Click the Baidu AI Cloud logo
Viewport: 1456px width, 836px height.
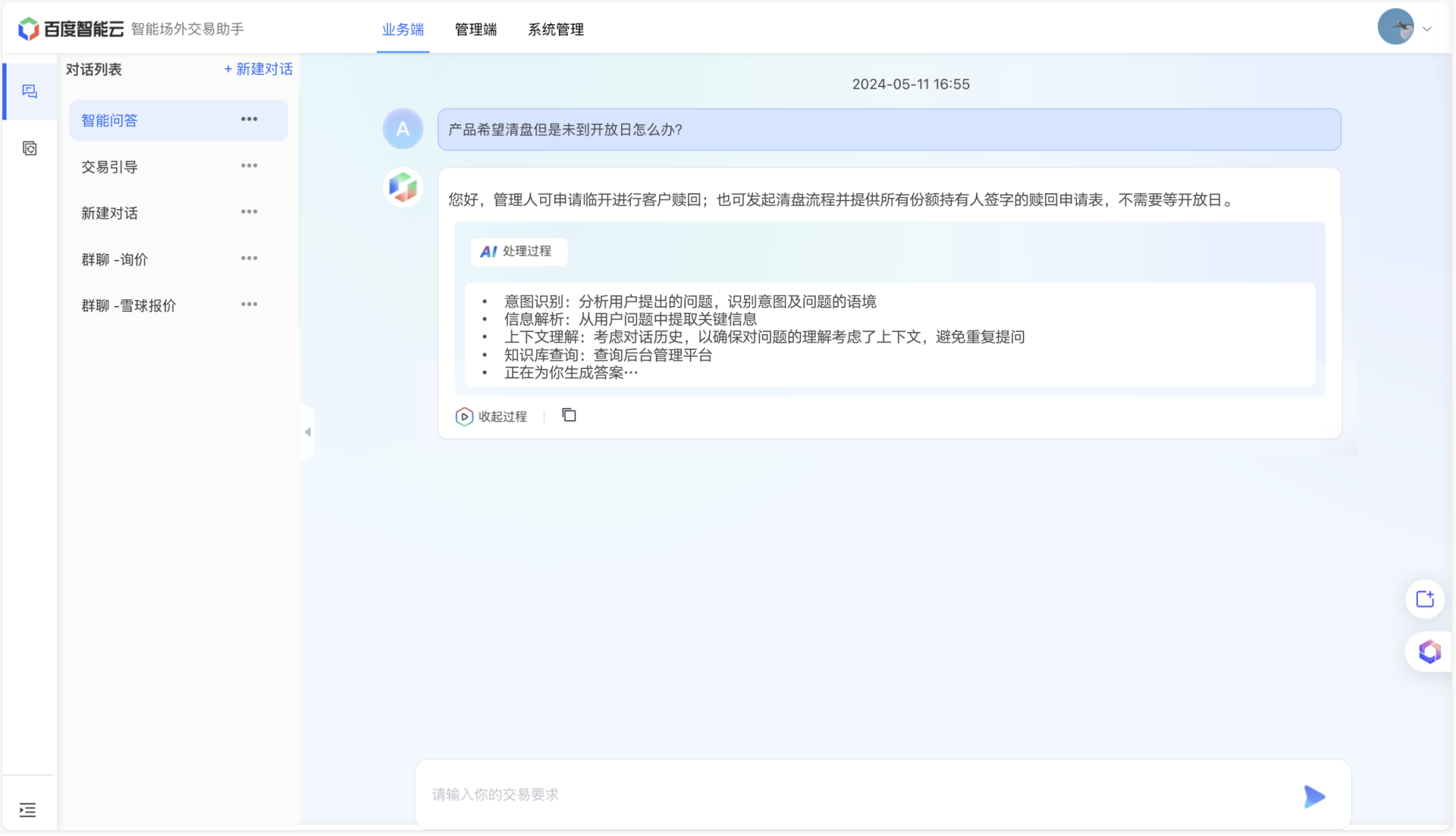click(71, 29)
